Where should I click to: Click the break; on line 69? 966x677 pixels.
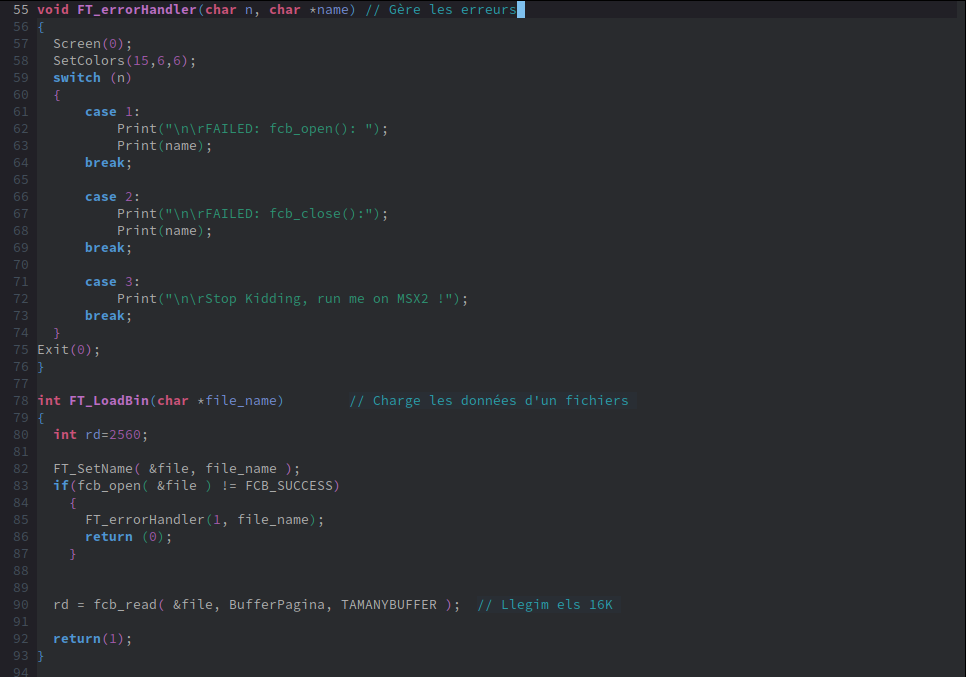pos(108,248)
